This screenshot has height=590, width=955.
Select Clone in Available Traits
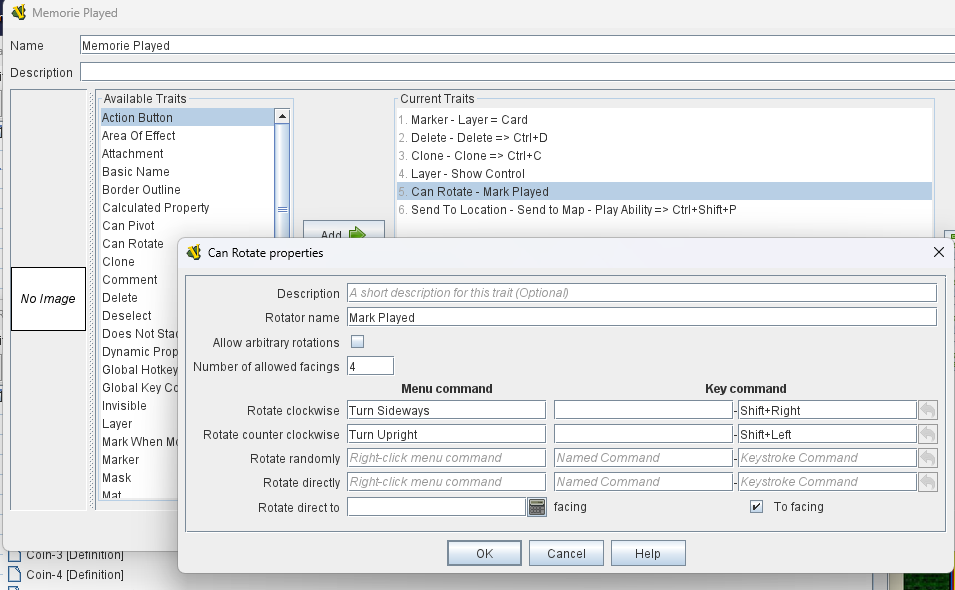click(x=140, y=261)
